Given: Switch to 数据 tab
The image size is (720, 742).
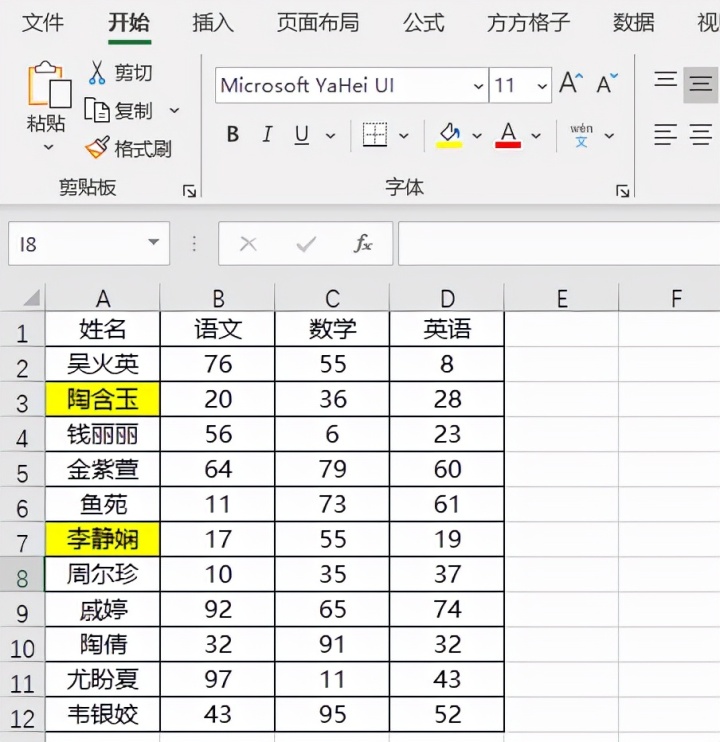Looking at the screenshot, I should (x=633, y=23).
